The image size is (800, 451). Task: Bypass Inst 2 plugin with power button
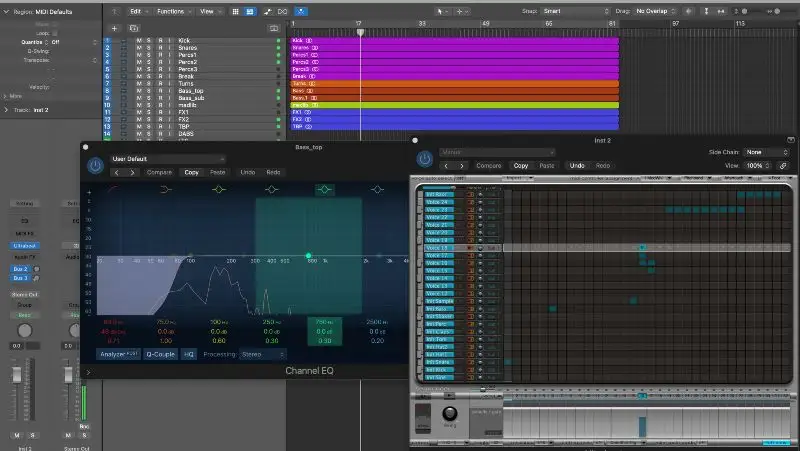tap(425, 158)
